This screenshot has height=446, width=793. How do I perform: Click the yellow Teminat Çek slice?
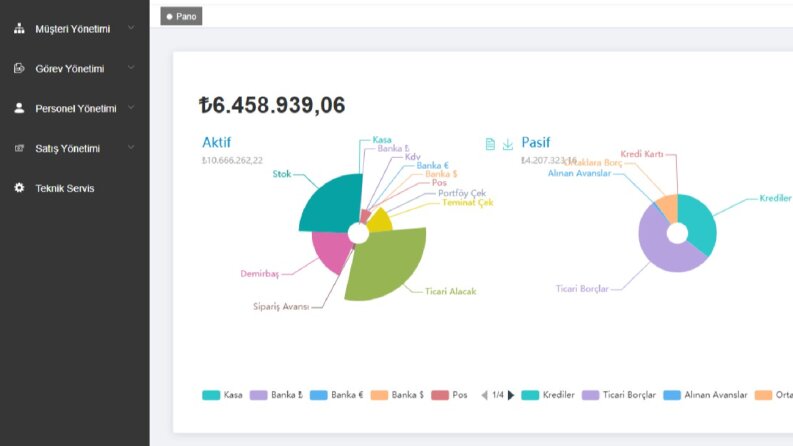(380, 221)
